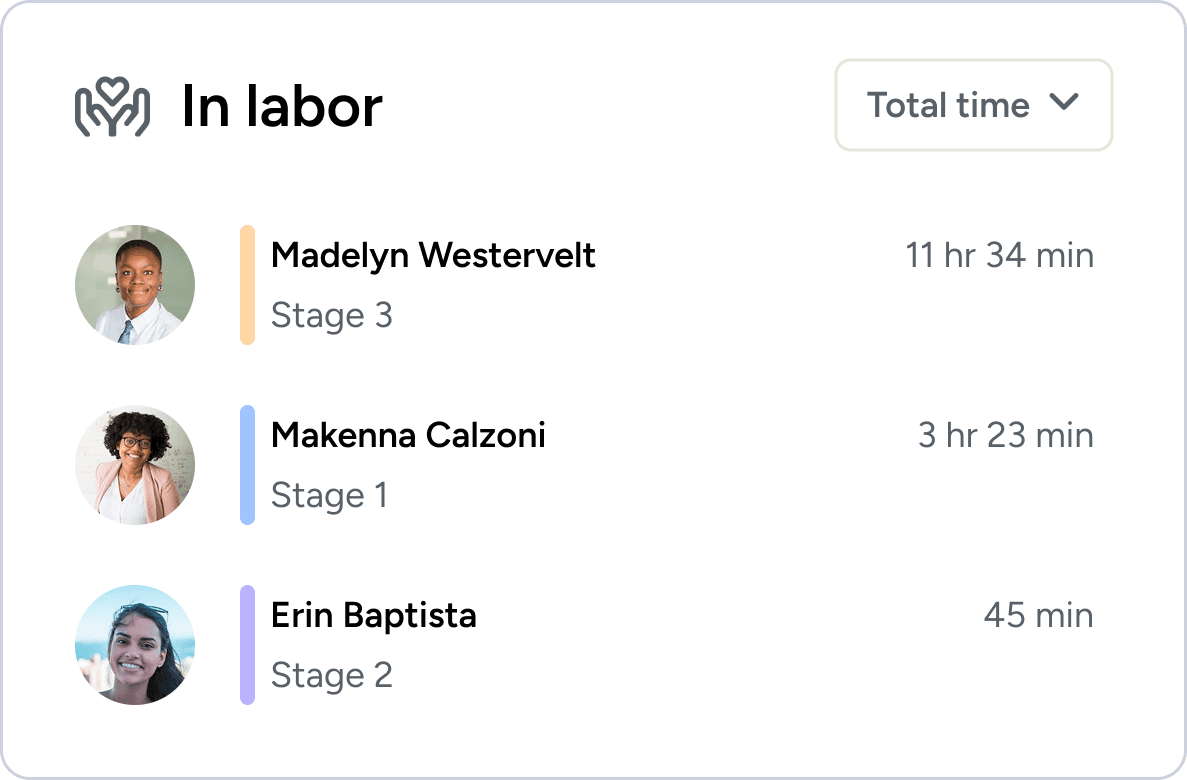This screenshot has width=1187, height=780.
Task: Select the Stage 1 label under Makenna
Action: pyautogui.click(x=330, y=495)
